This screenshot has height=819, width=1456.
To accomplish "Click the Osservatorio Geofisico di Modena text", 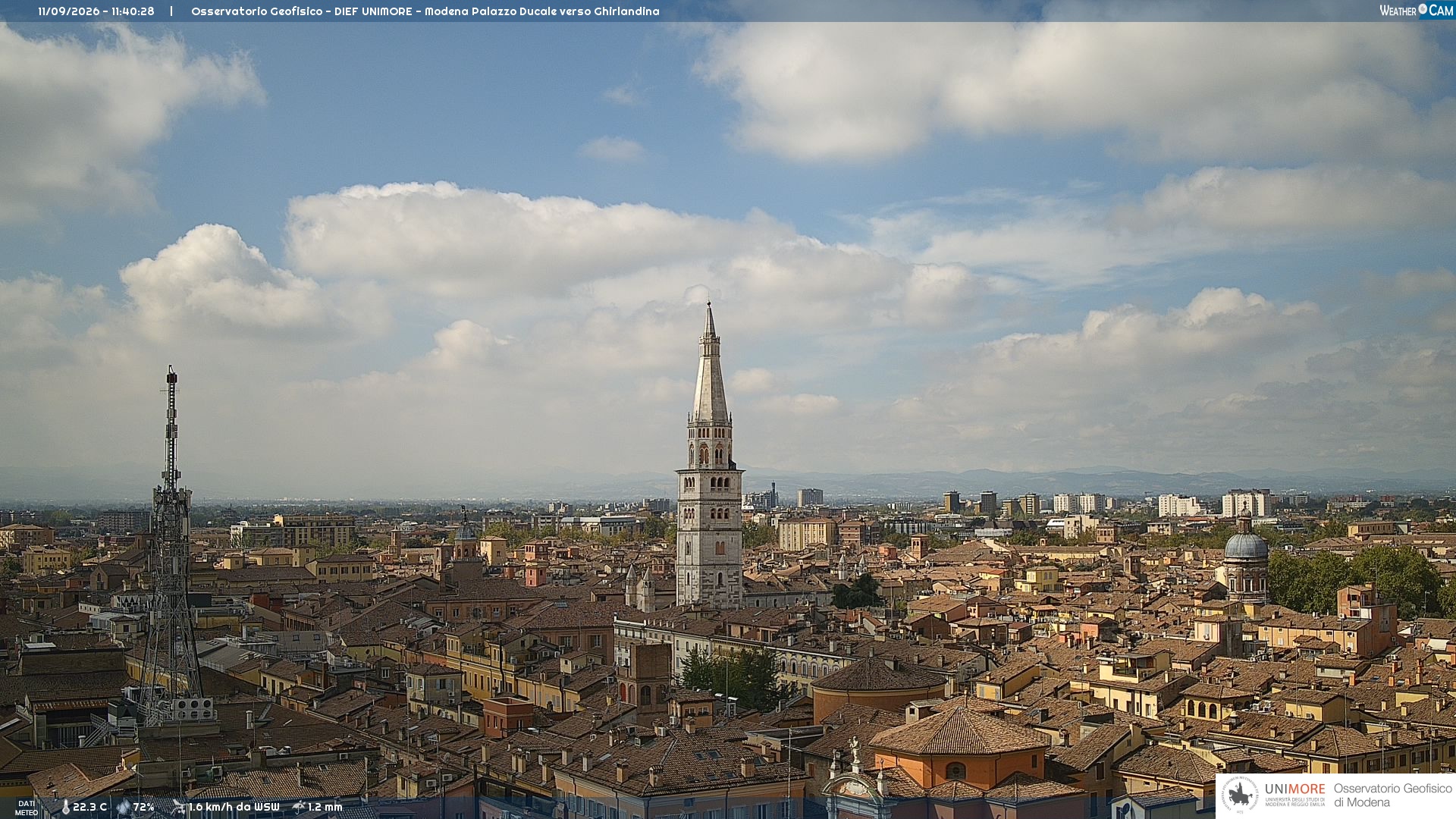I will [x=1393, y=795].
